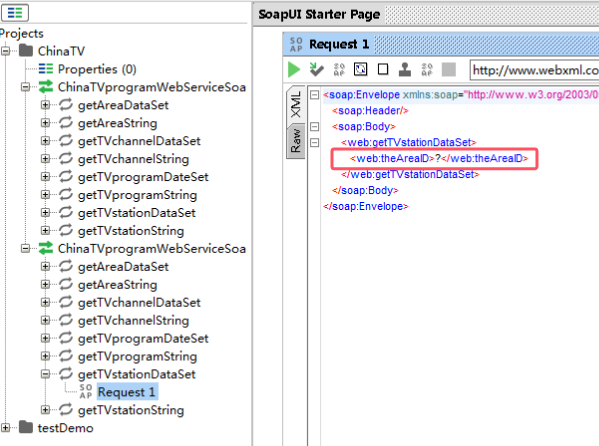Click the recreate request icon with blue arrows

click(x=361, y=69)
